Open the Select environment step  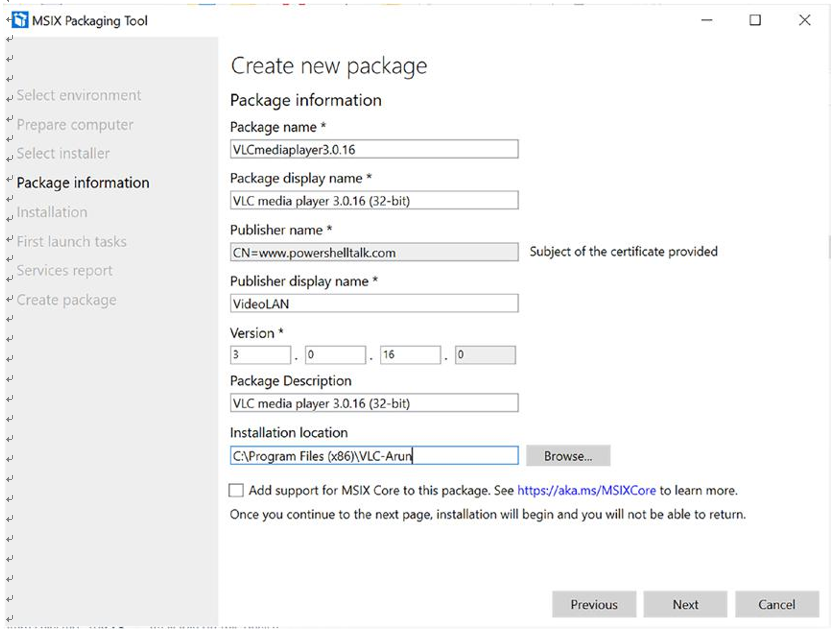79,95
